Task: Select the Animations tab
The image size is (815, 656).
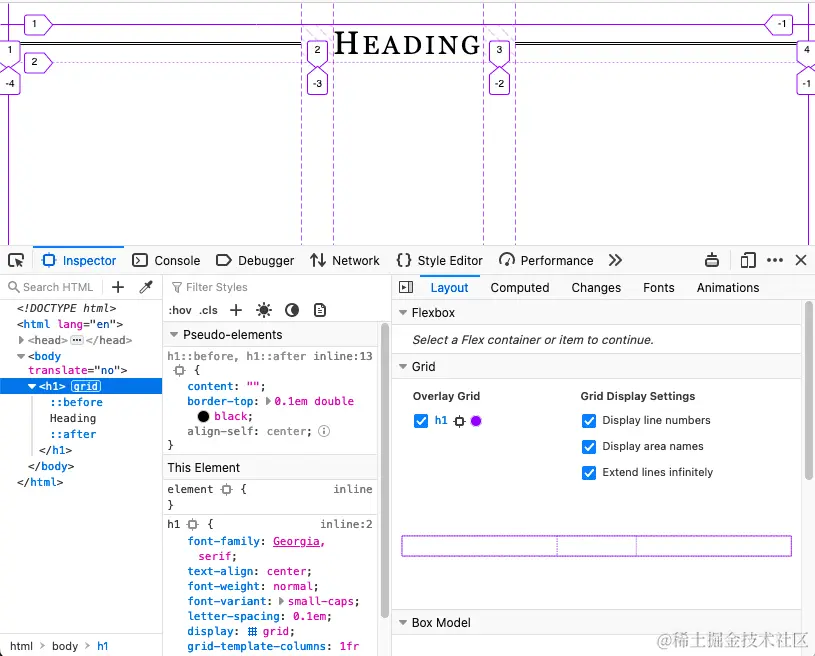Action: (728, 287)
